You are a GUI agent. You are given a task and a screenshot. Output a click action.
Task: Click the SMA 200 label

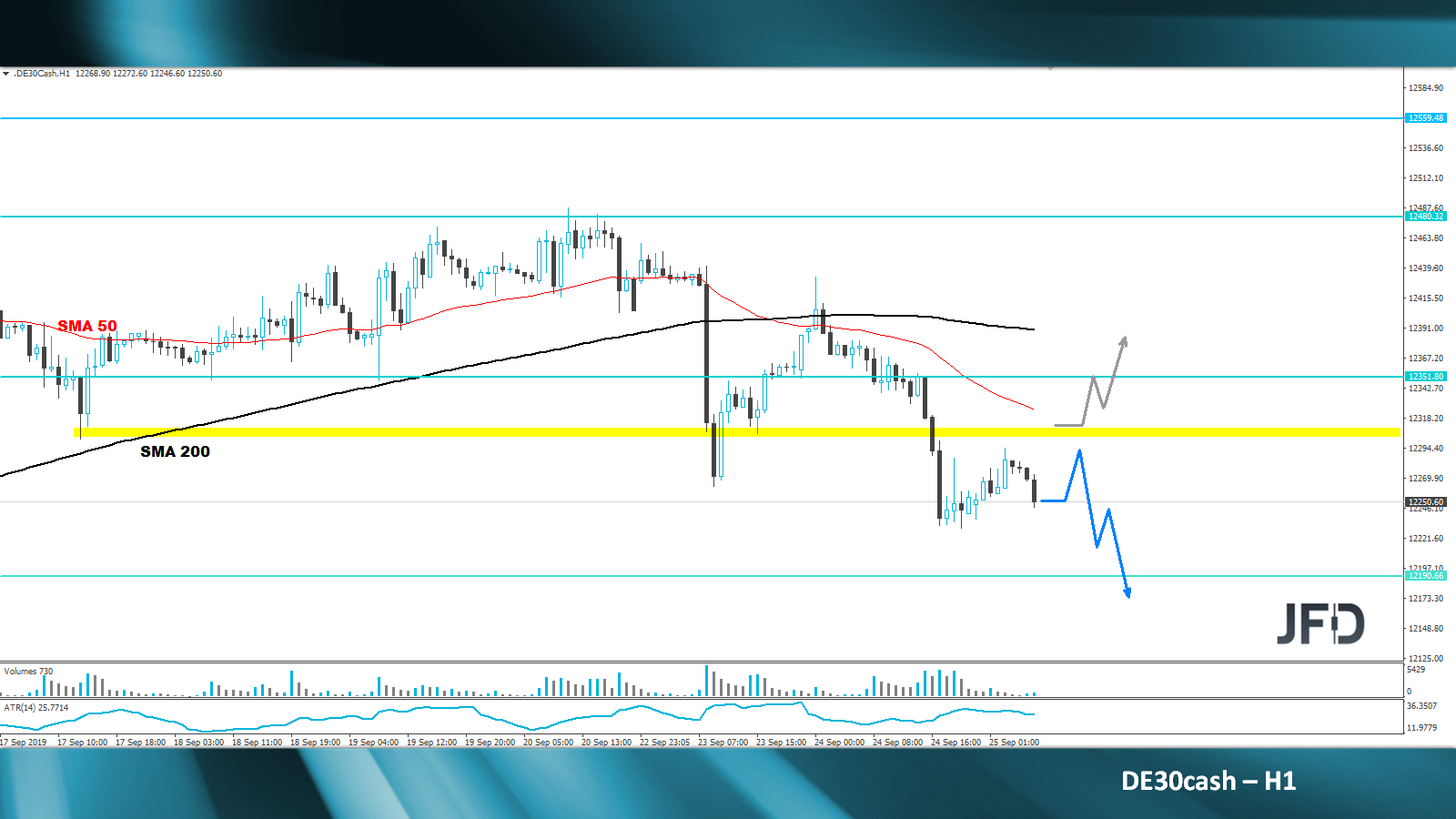(175, 451)
